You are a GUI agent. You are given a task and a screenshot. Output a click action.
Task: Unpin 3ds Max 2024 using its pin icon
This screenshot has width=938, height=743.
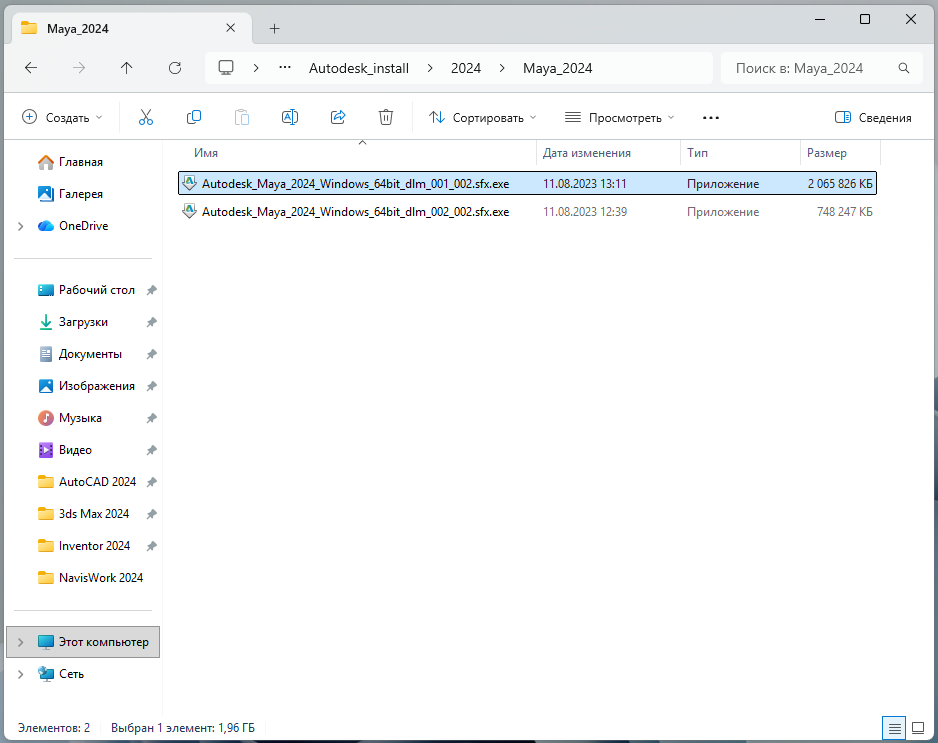click(x=152, y=514)
